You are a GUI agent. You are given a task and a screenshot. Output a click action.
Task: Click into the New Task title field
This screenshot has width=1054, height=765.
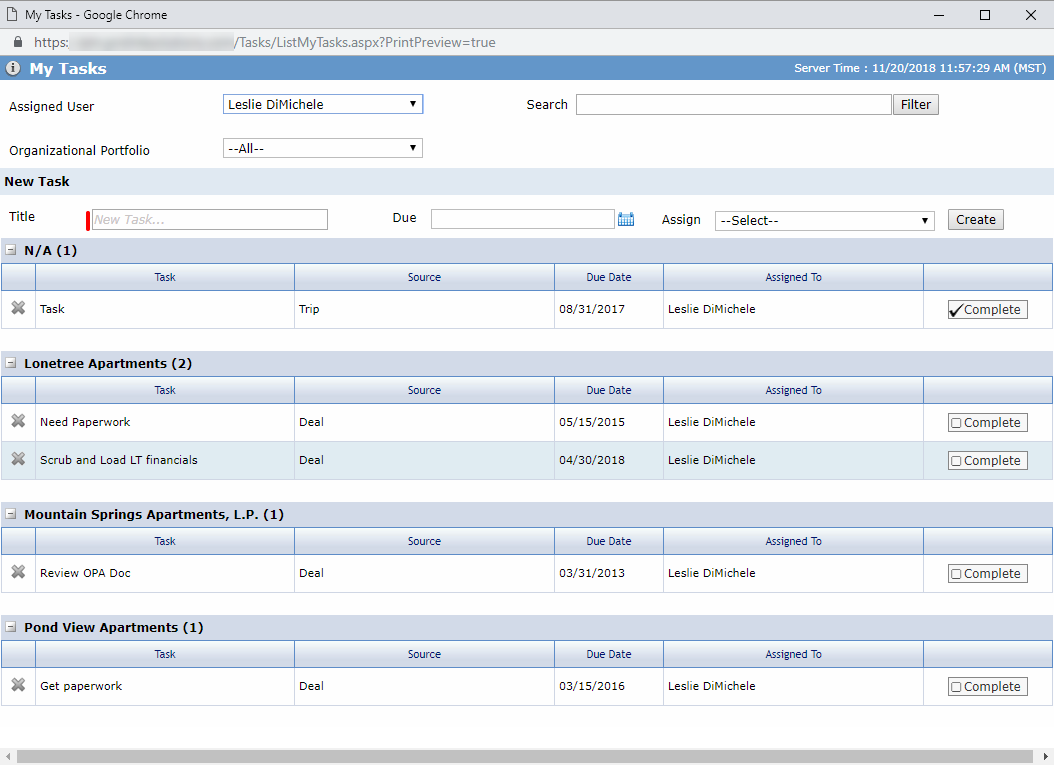coord(210,219)
